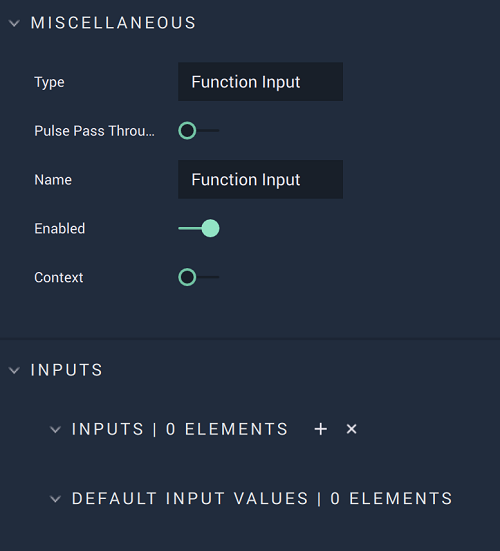Click the Pulse Pass Through label
Image resolution: width=500 pixels, height=551 pixels.
94,131
